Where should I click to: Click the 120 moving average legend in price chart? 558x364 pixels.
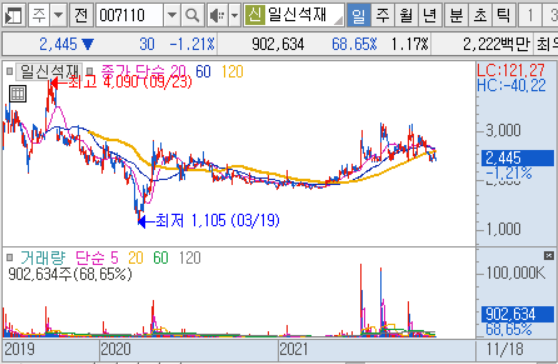[x=232, y=72]
